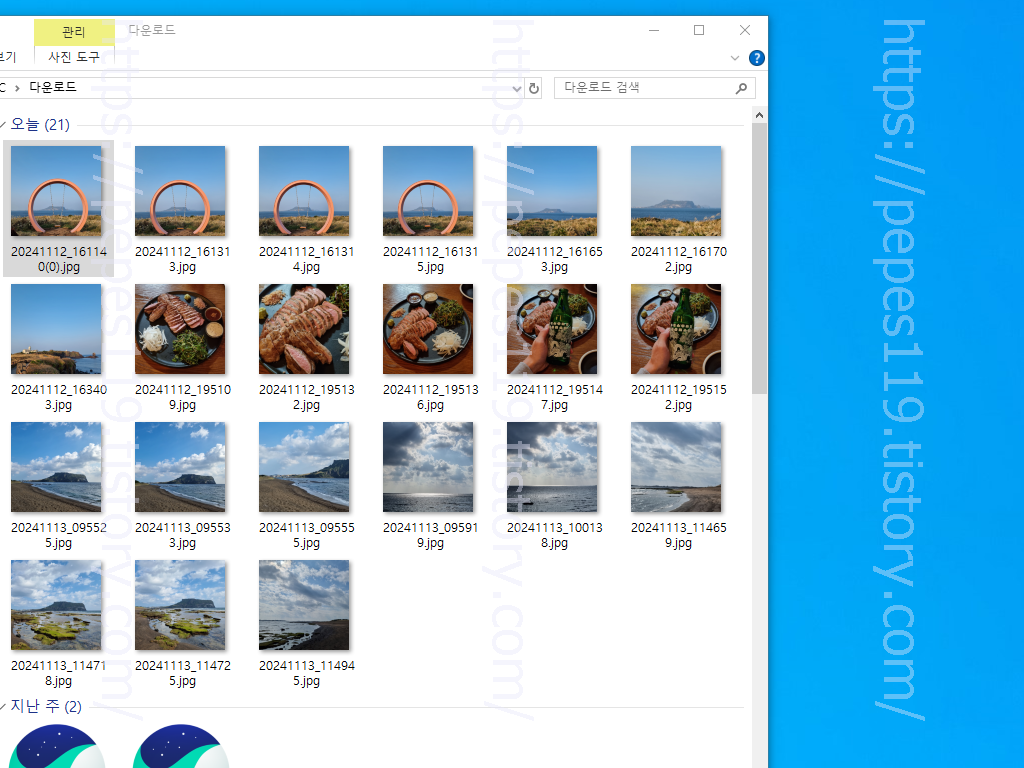Collapse the 지난 주 (2) group

point(3,706)
